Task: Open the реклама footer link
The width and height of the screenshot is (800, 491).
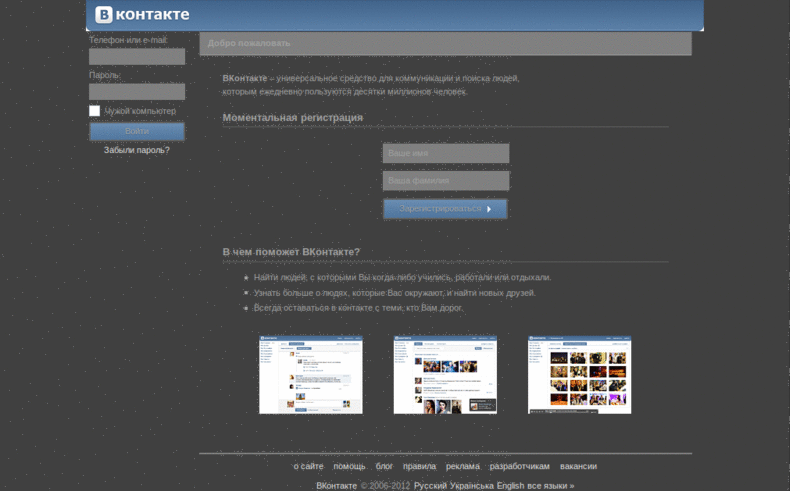Action: [x=463, y=466]
